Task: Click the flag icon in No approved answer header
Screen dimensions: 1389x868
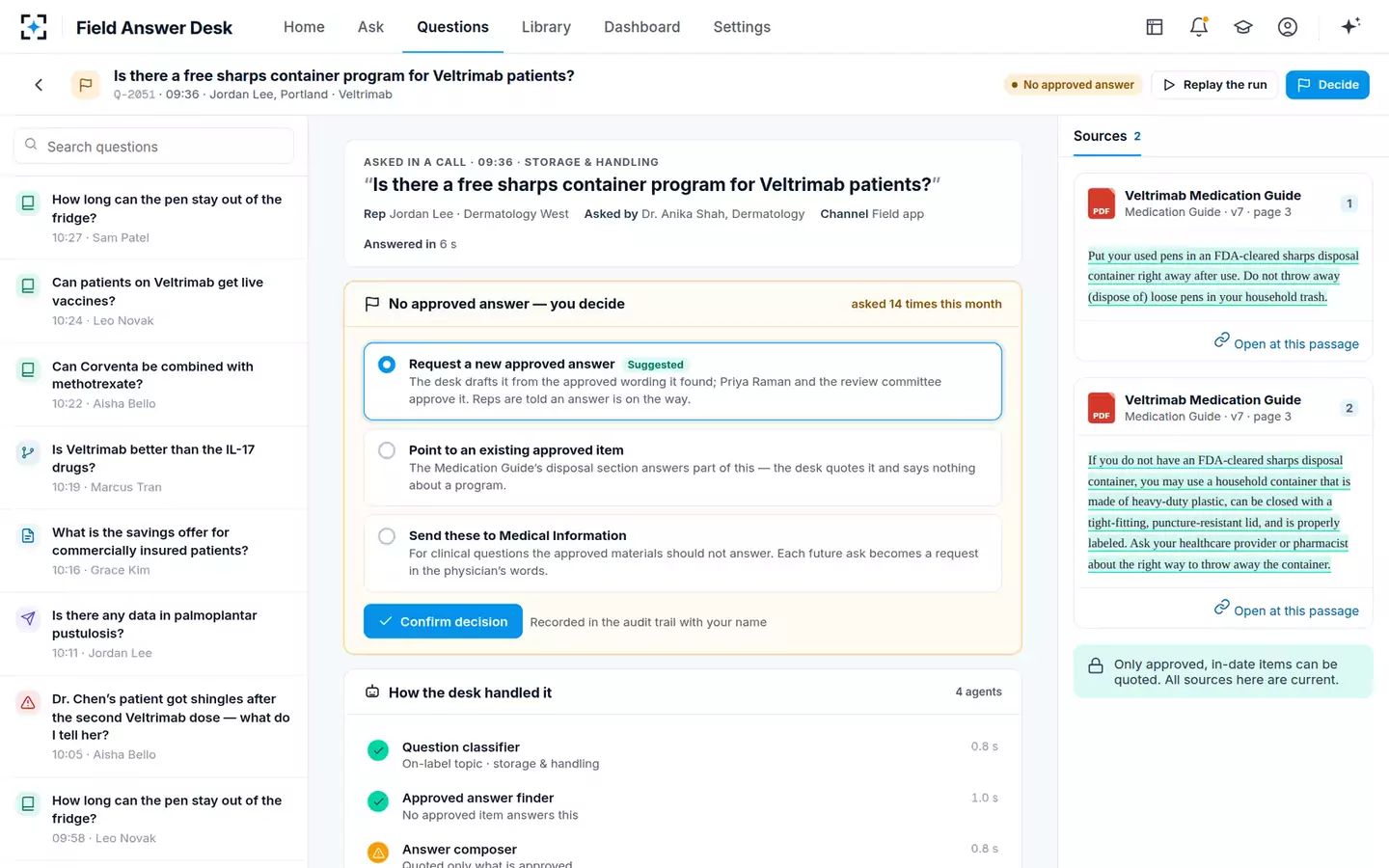Action: (x=372, y=304)
